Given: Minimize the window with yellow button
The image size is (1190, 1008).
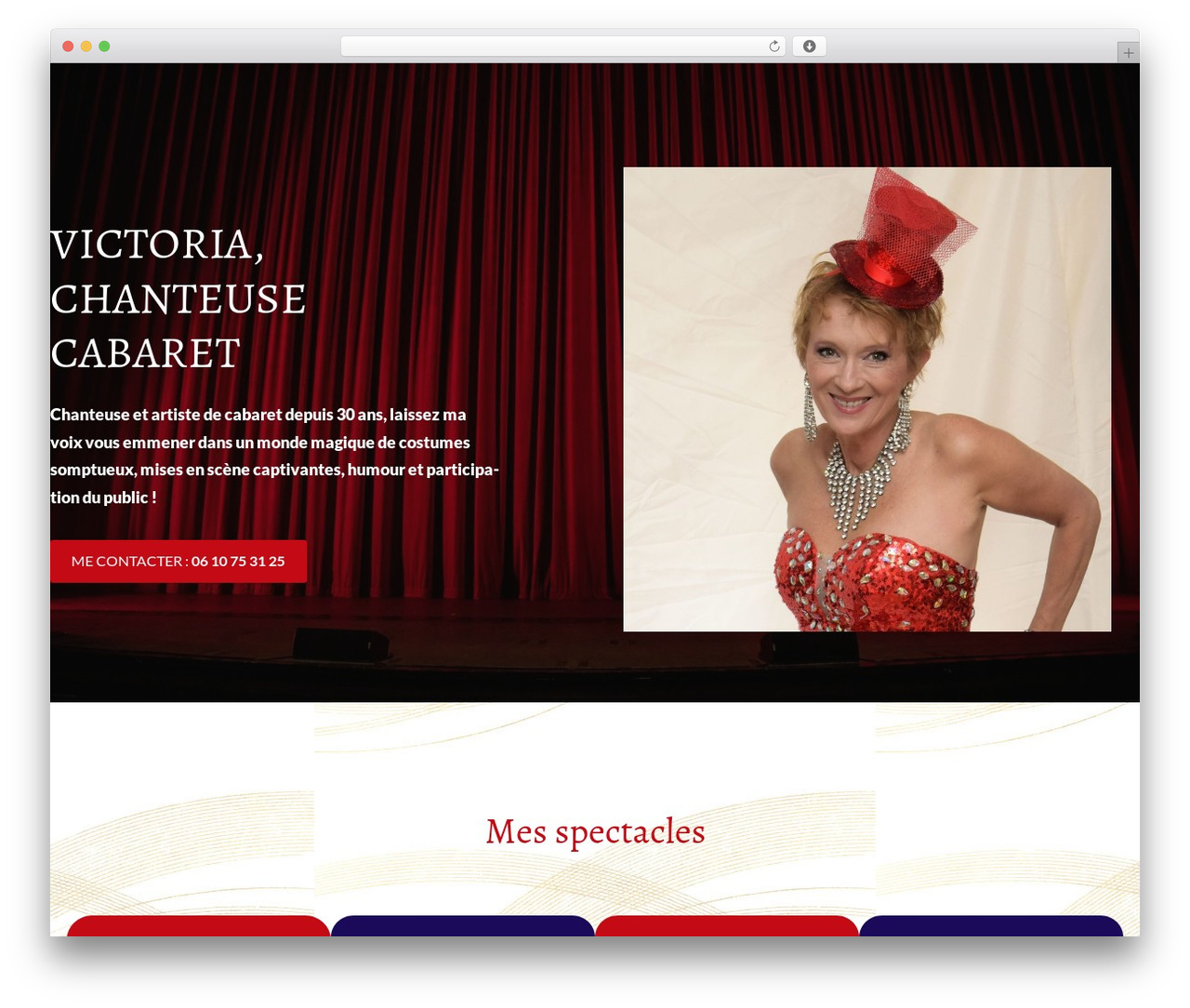Looking at the screenshot, I should (x=86, y=46).
